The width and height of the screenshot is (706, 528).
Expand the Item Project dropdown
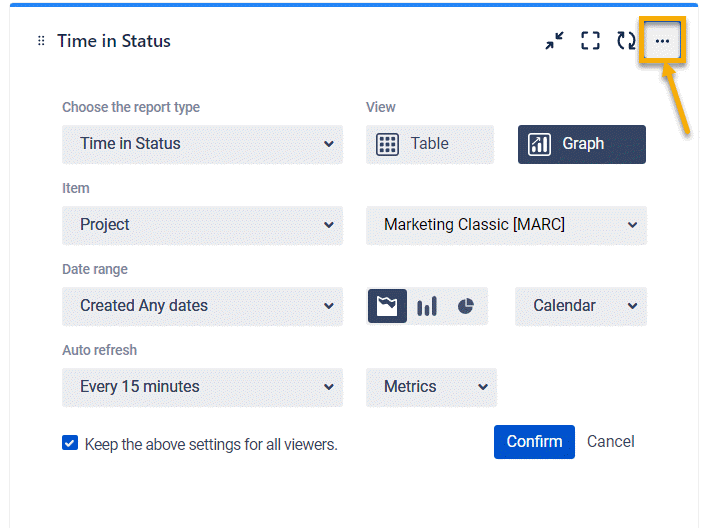pos(202,225)
